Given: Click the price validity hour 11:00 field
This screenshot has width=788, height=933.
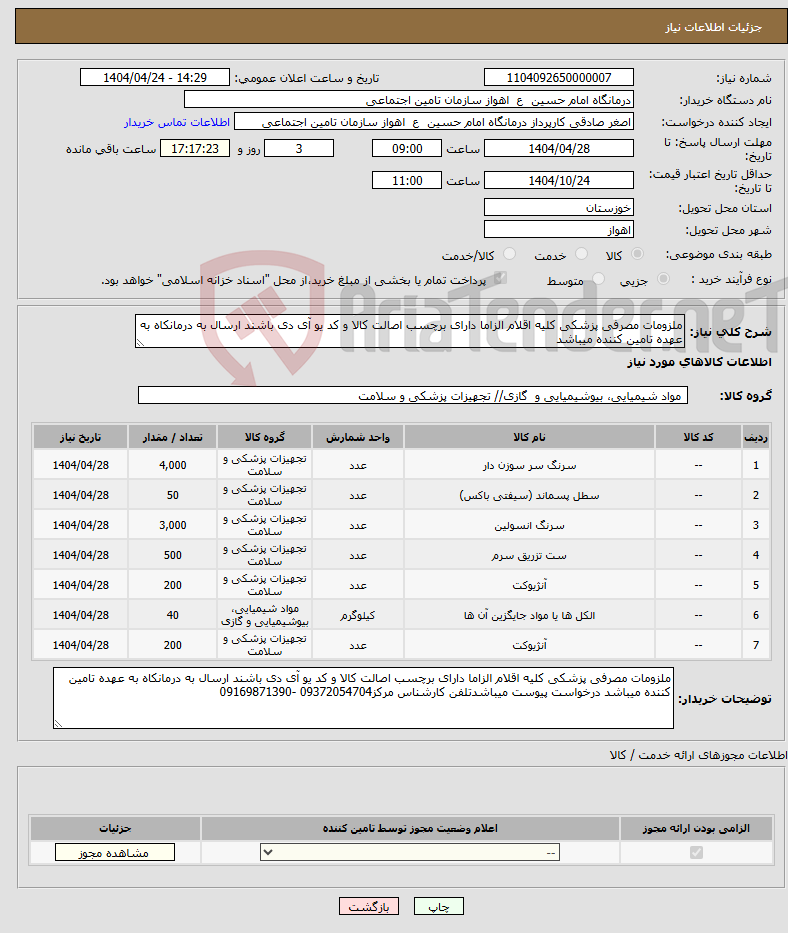Looking at the screenshot, I should pos(406,180).
